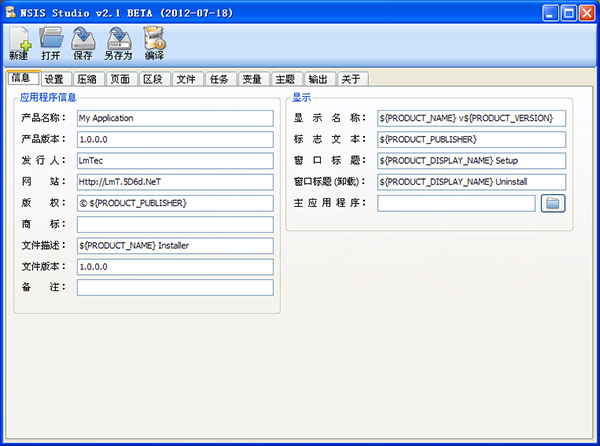Screen dimensions: 600x446
Task: Click the 窗口标题 field ending in Setup
Action: click(x=471, y=161)
